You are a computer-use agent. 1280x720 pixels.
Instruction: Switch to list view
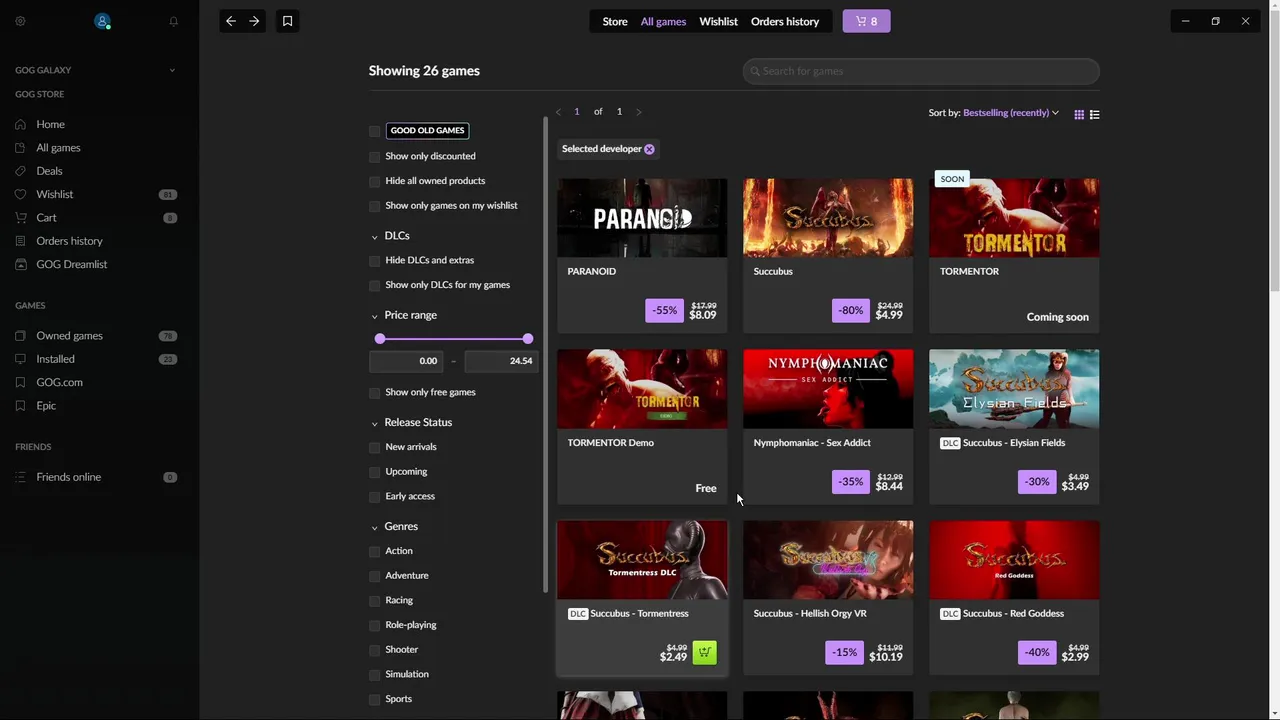tap(1095, 114)
